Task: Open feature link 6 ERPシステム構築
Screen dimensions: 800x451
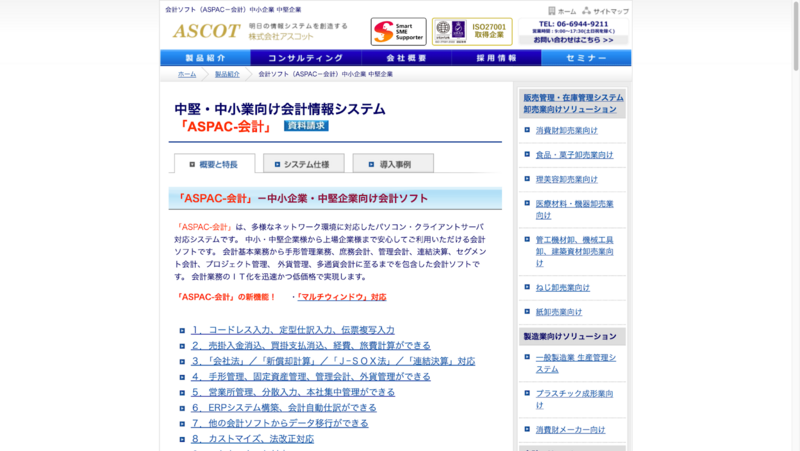Action: 284,408
